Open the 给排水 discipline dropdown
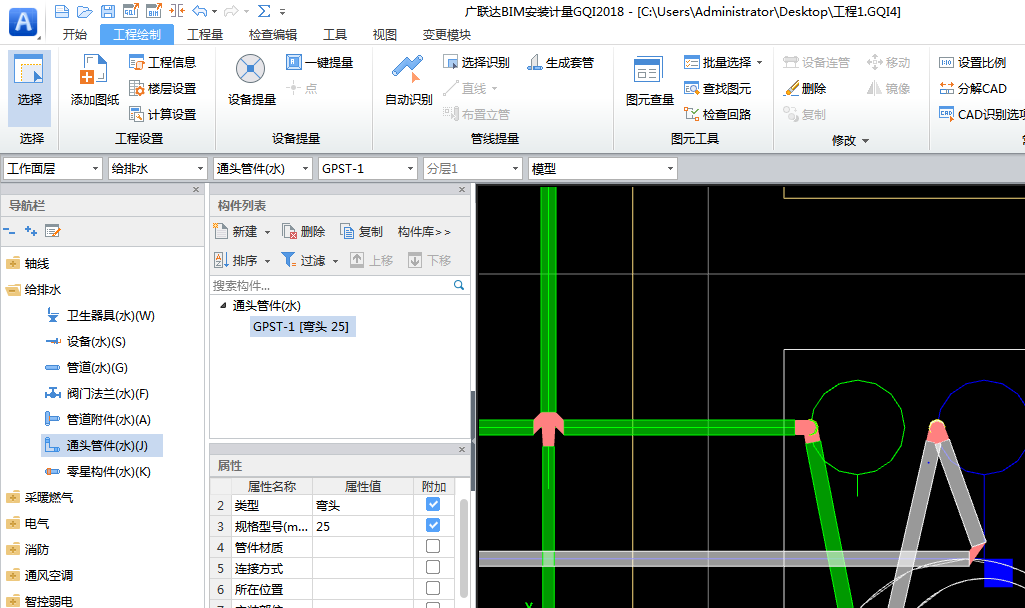The width and height of the screenshot is (1025, 608). 158,169
